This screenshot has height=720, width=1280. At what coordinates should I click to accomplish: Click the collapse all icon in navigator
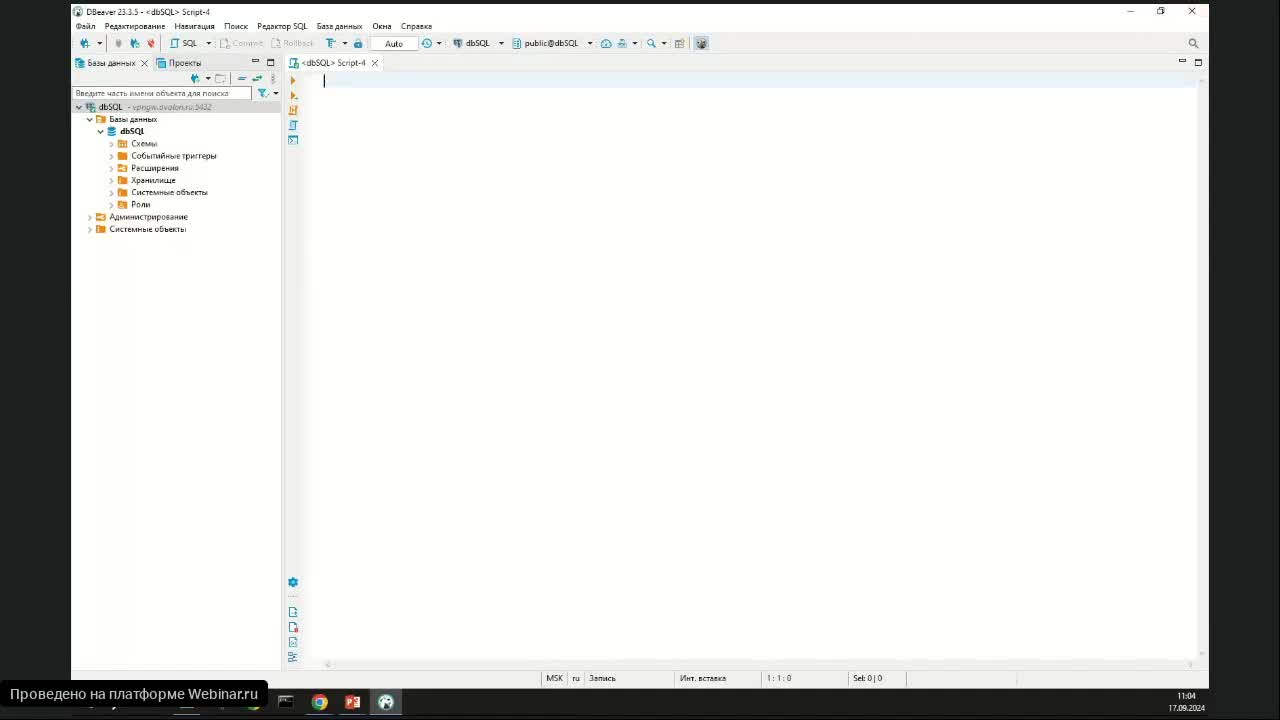pyautogui.click(x=242, y=78)
